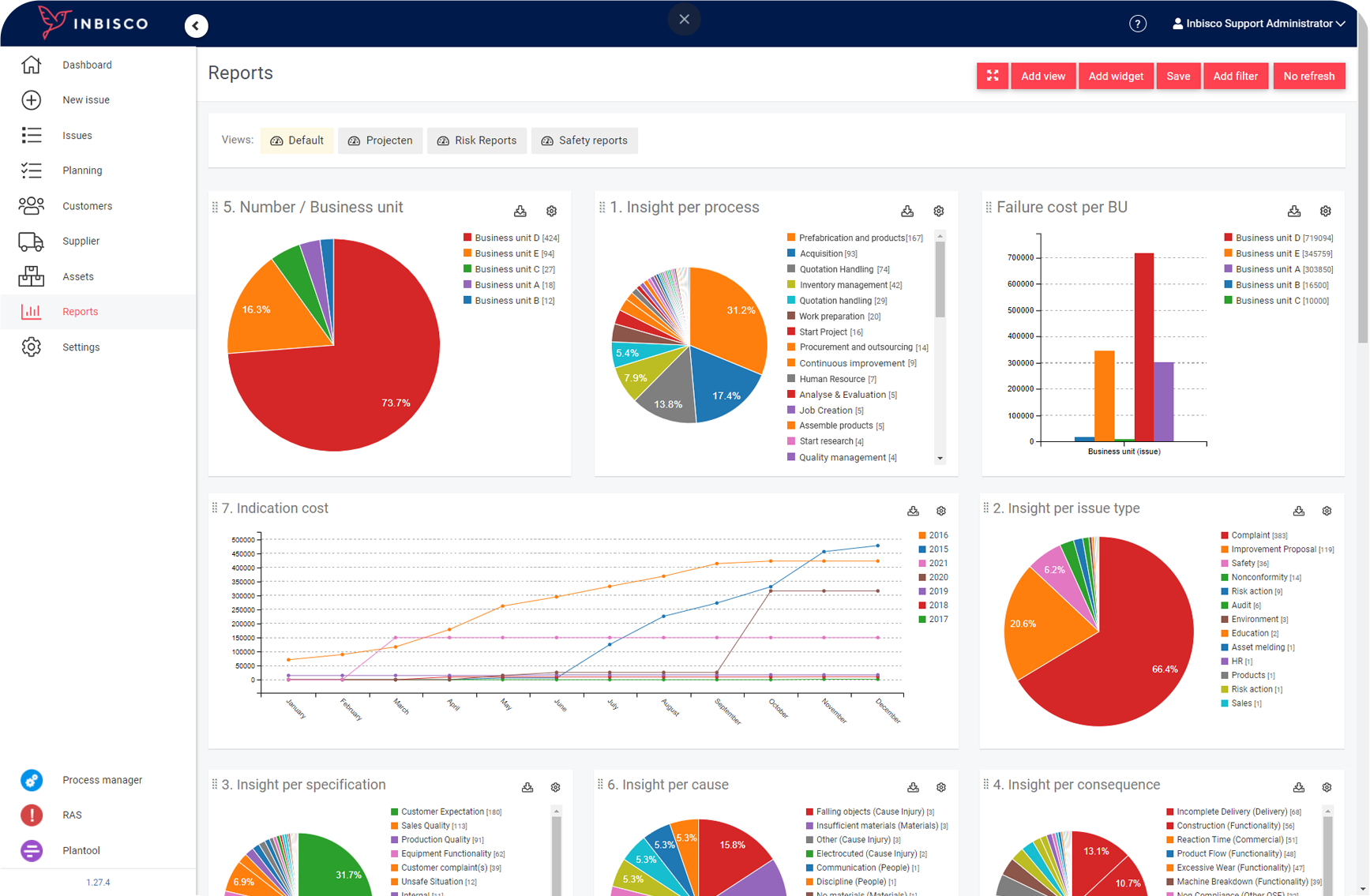
Task: Collapse the sidebar with the chevron button
Action: click(196, 26)
